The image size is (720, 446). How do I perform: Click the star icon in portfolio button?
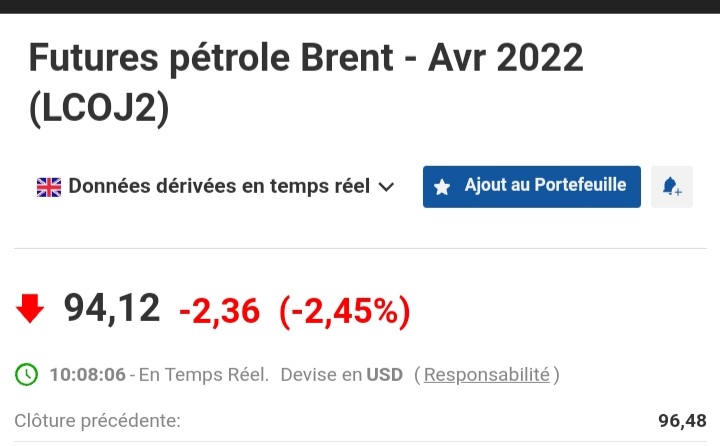(442, 187)
